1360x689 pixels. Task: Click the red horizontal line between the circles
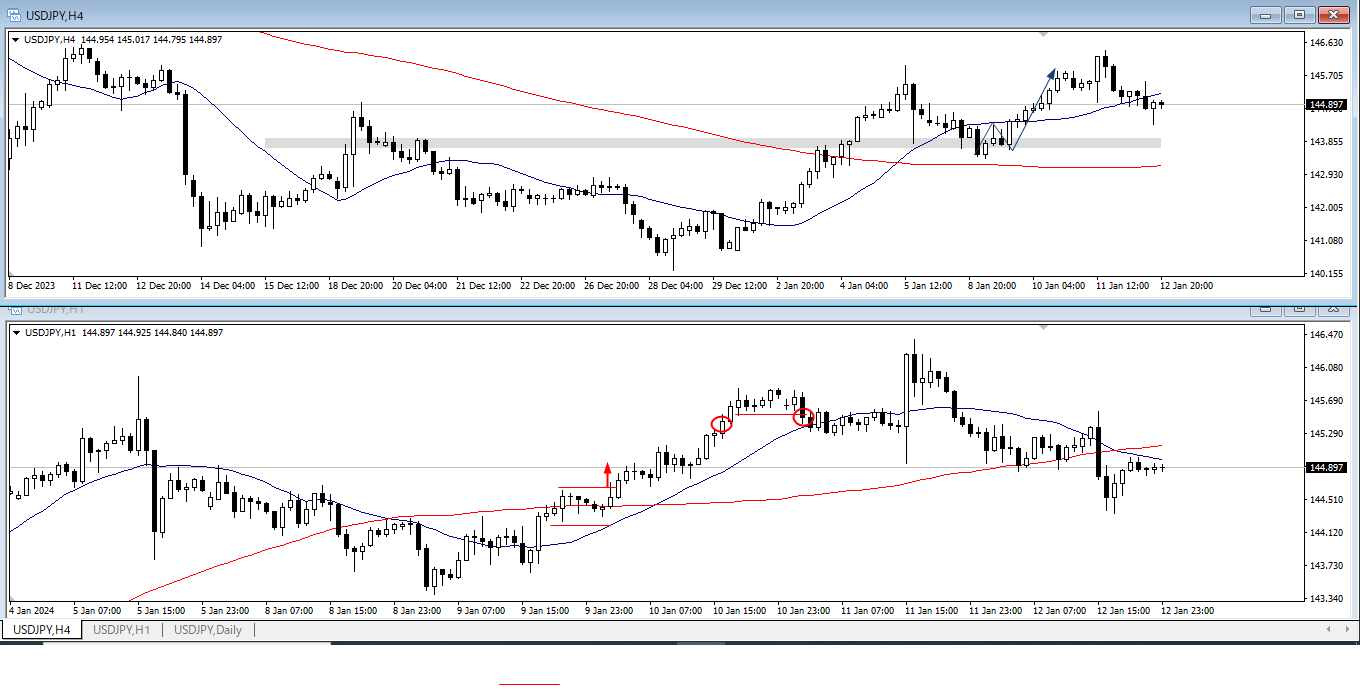[x=763, y=414]
